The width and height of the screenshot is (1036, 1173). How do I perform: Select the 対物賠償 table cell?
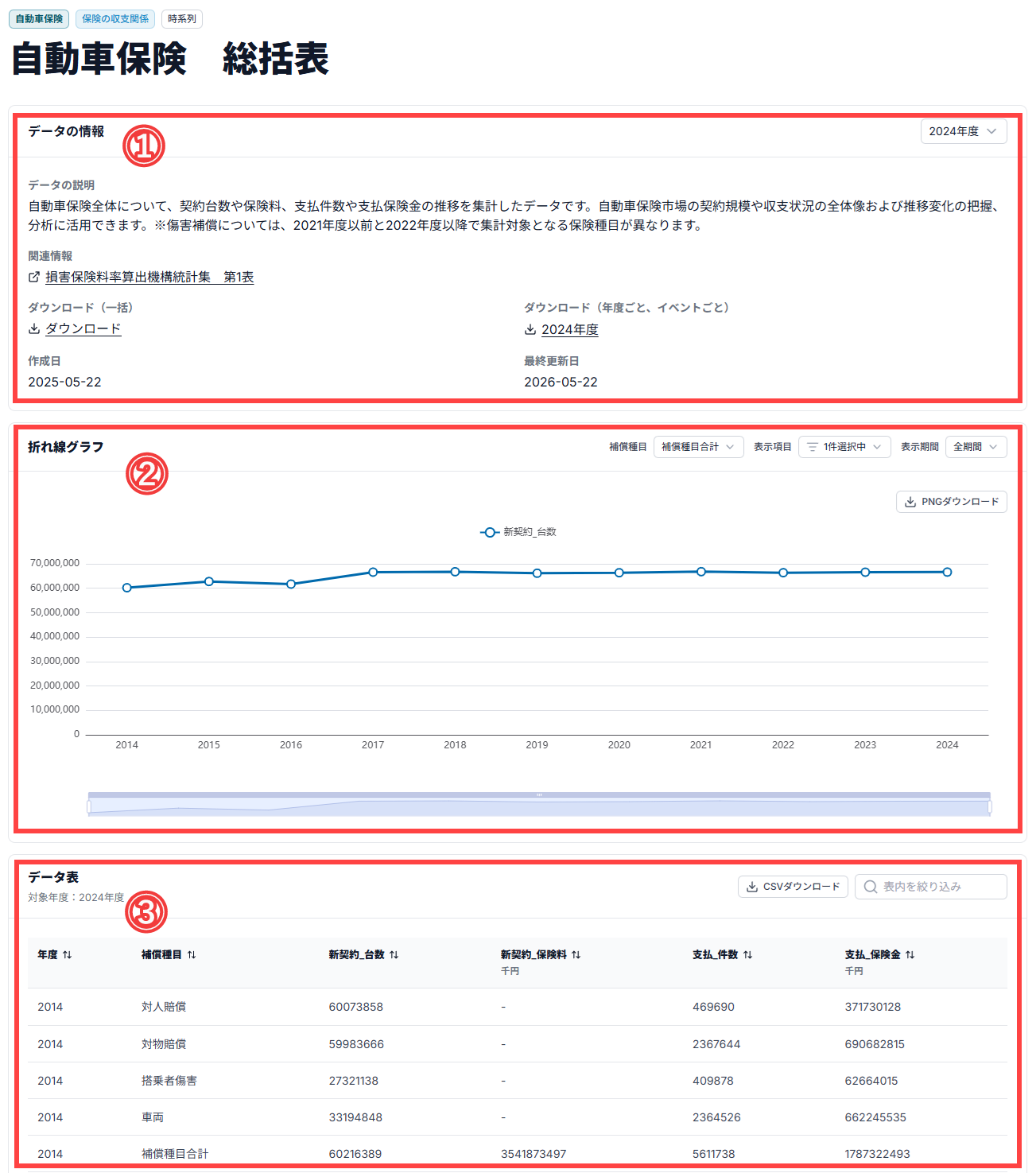[x=164, y=1044]
